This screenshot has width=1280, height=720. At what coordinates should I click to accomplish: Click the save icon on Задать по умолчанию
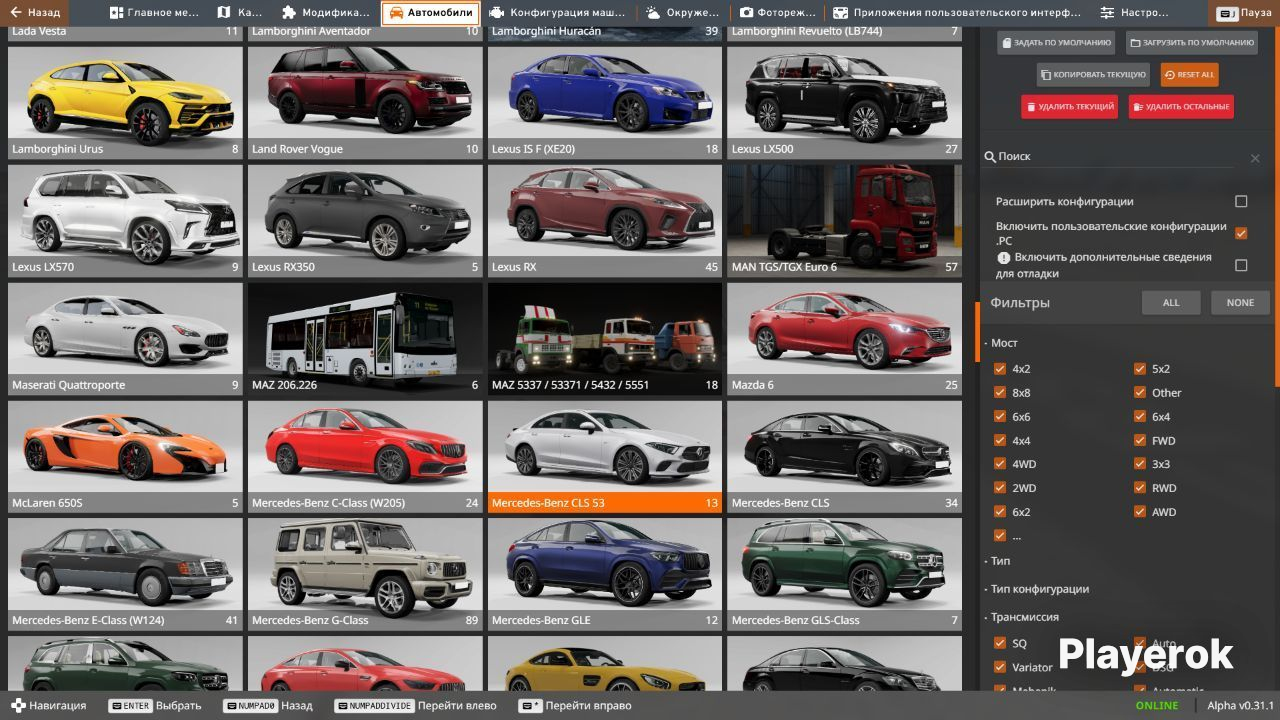tap(1007, 43)
